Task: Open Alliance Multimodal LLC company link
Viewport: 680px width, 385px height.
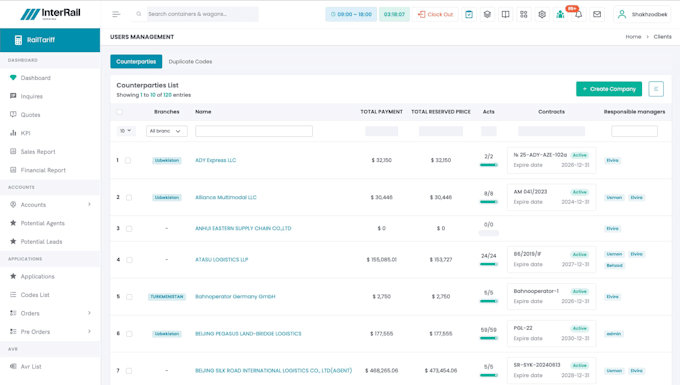Action: point(226,197)
